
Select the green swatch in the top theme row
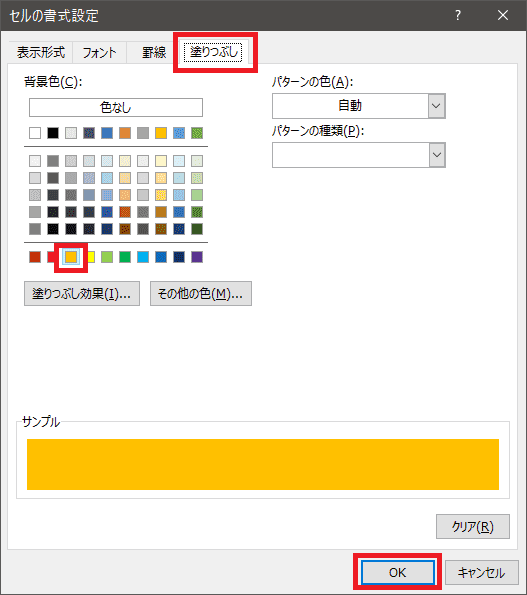click(197, 133)
